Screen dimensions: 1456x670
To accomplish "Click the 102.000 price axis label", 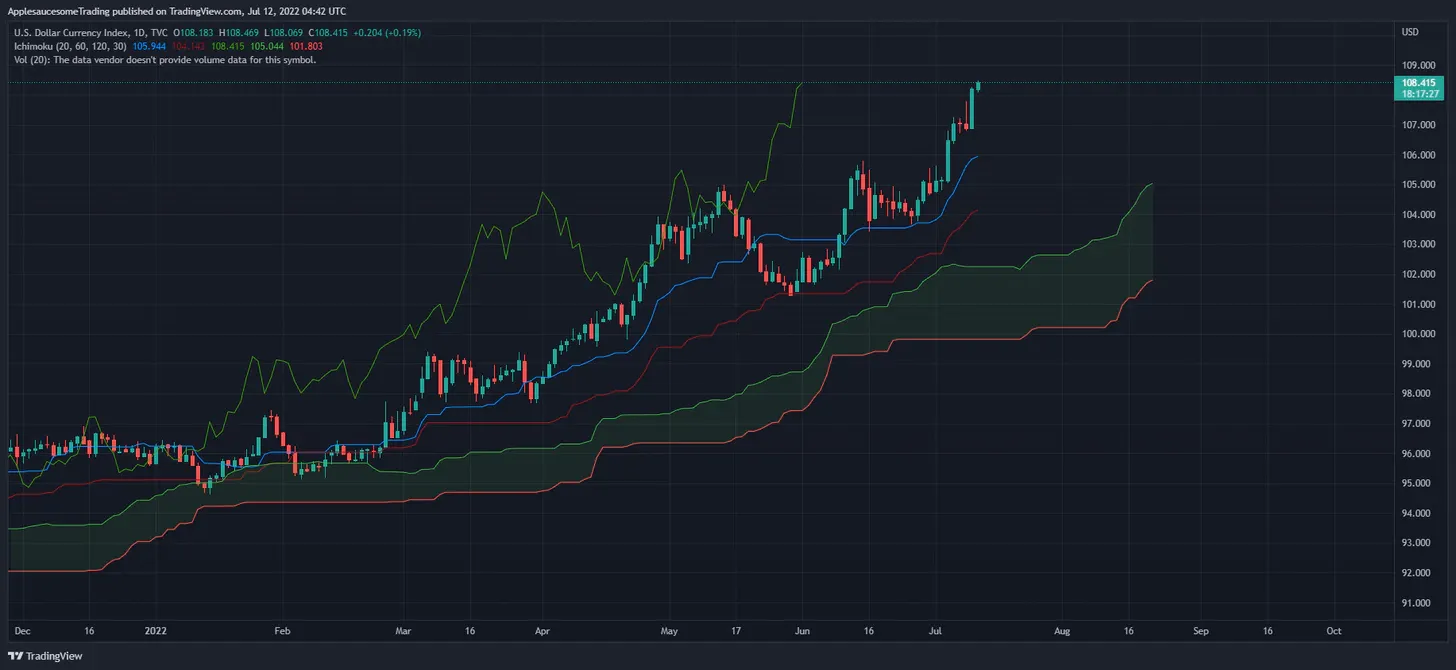I will pyautogui.click(x=1419, y=275).
